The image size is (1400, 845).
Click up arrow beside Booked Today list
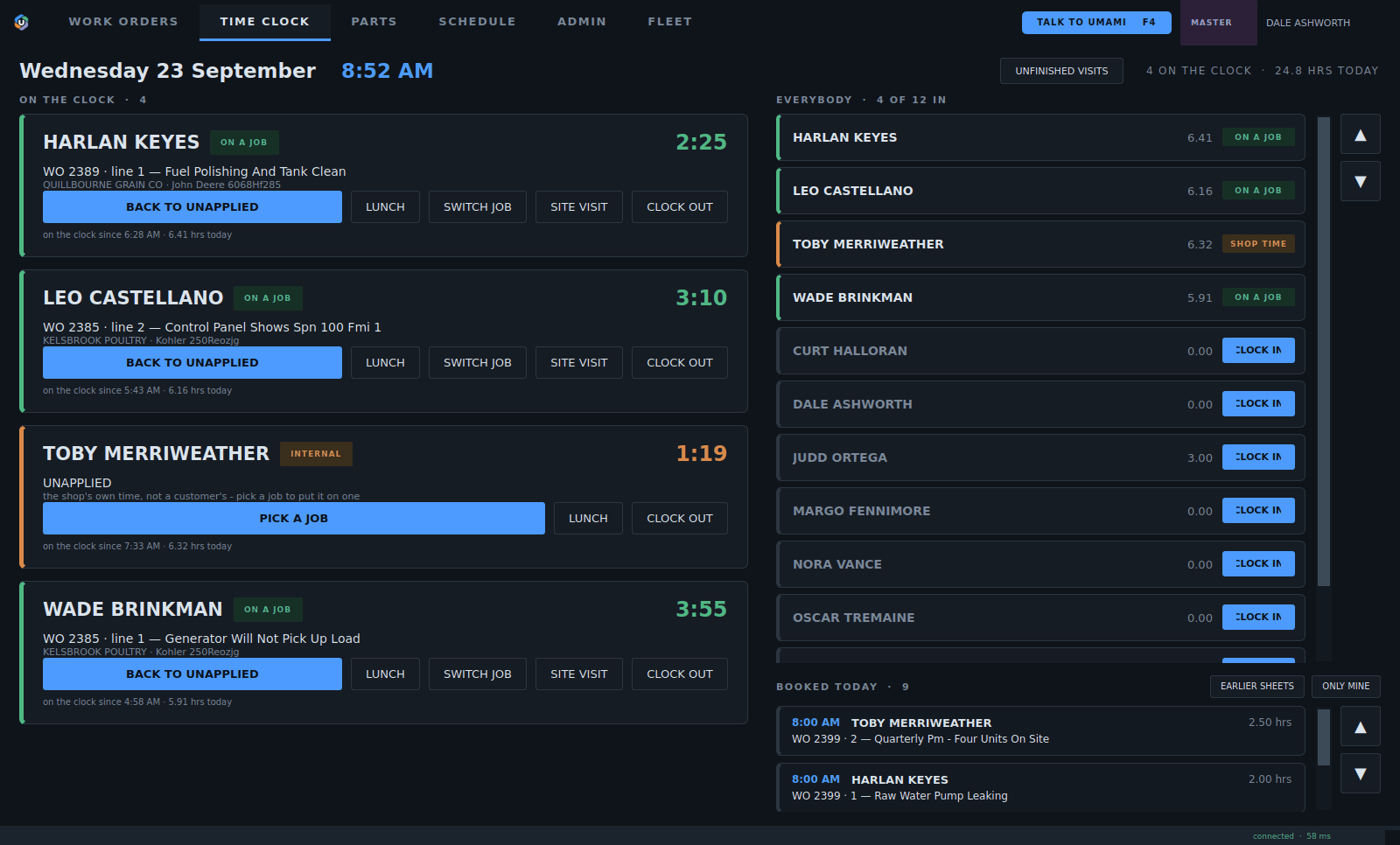(1360, 727)
